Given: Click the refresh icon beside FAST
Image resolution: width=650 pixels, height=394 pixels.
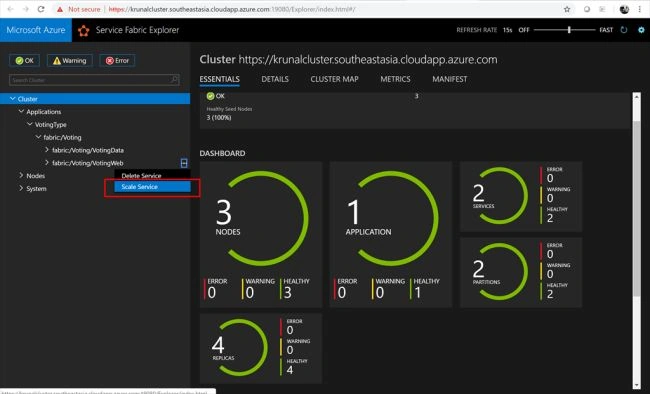Looking at the screenshot, I should pos(624,30).
